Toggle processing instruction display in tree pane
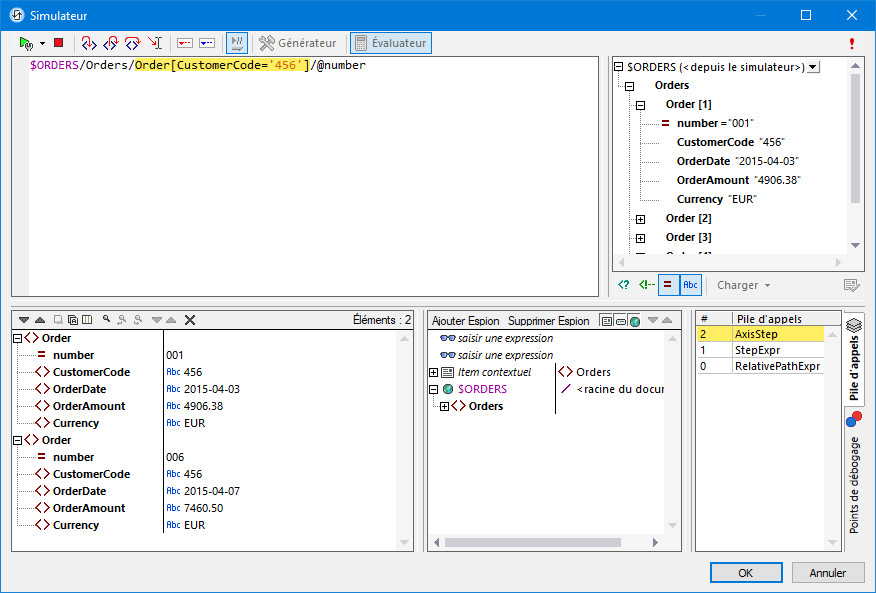 [624, 285]
